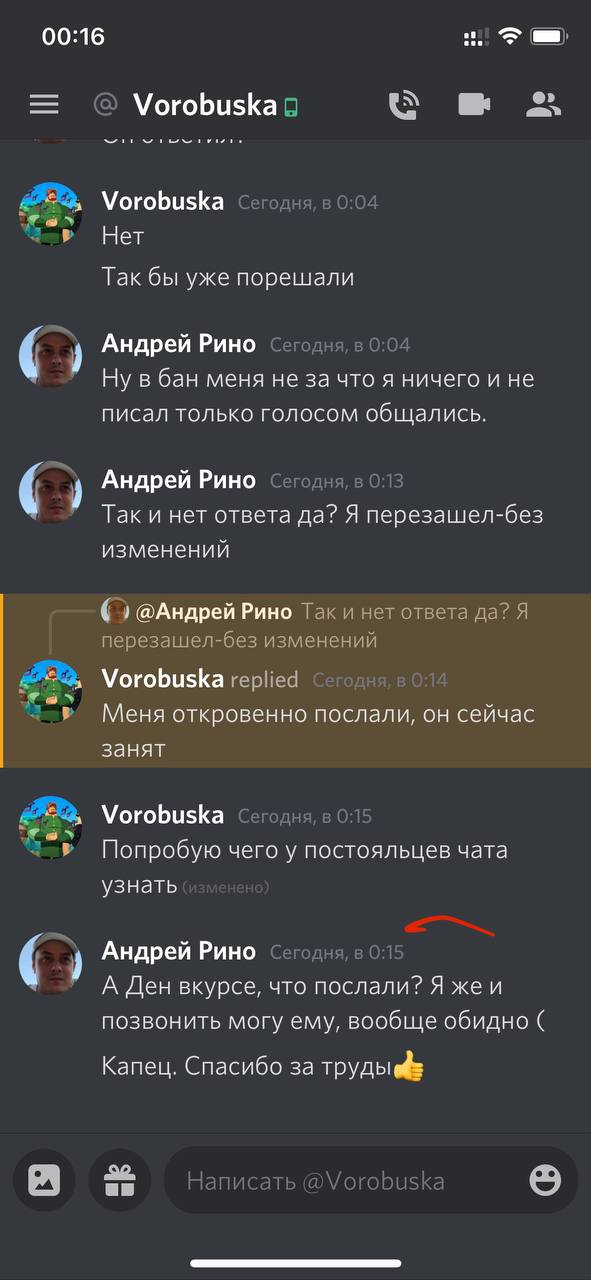Open the gift Nitro button

[x=119, y=1181]
